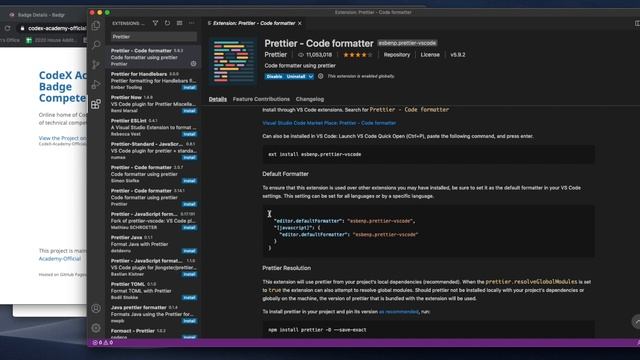
Task: Click the 'ext install esbenp.prettier-vscode' code block
Action: [x=428, y=154]
